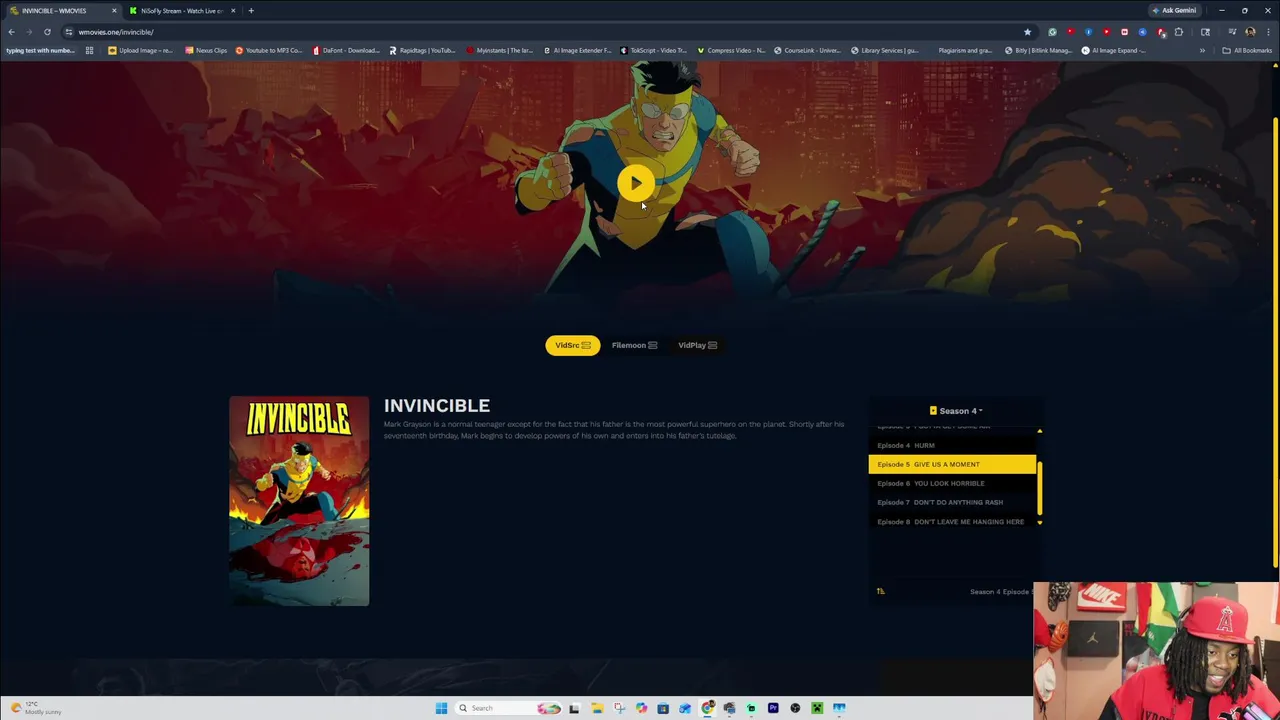Select Episode 6 YOU LOOK HORRIBLE
The width and height of the screenshot is (1280, 720).
pos(952,483)
